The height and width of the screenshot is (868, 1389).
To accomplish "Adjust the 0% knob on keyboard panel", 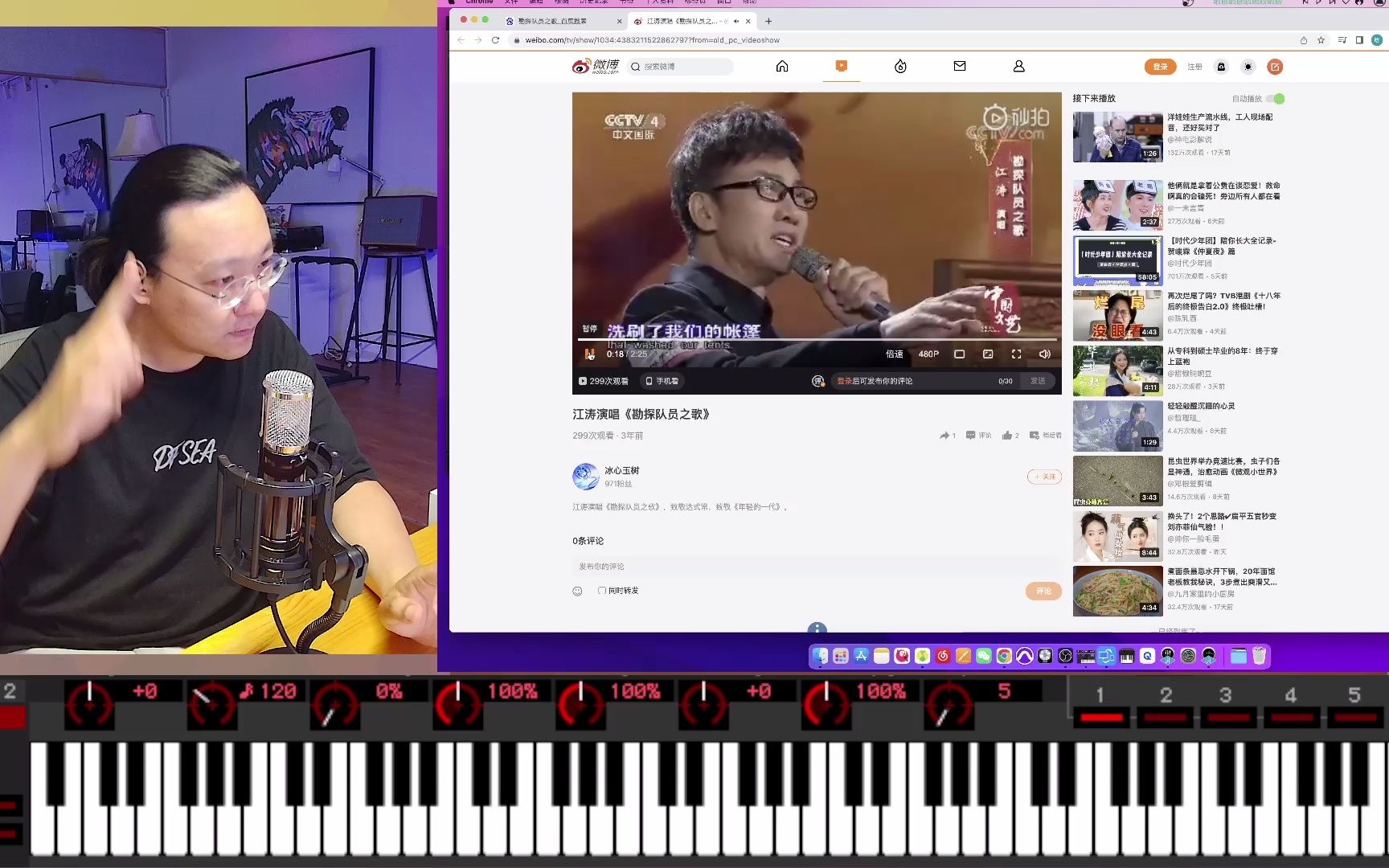I will (334, 705).
